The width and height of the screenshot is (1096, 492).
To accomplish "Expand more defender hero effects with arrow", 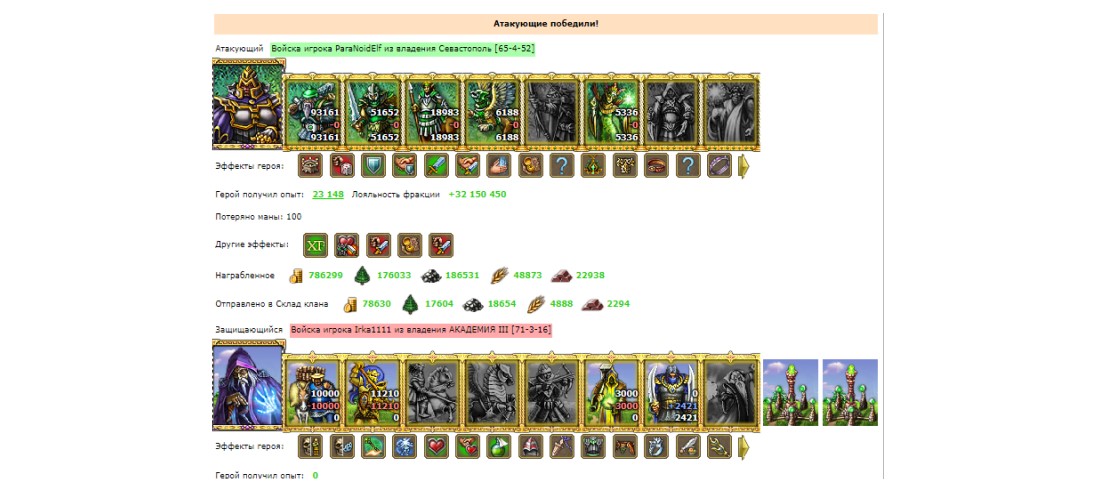I will pos(744,447).
